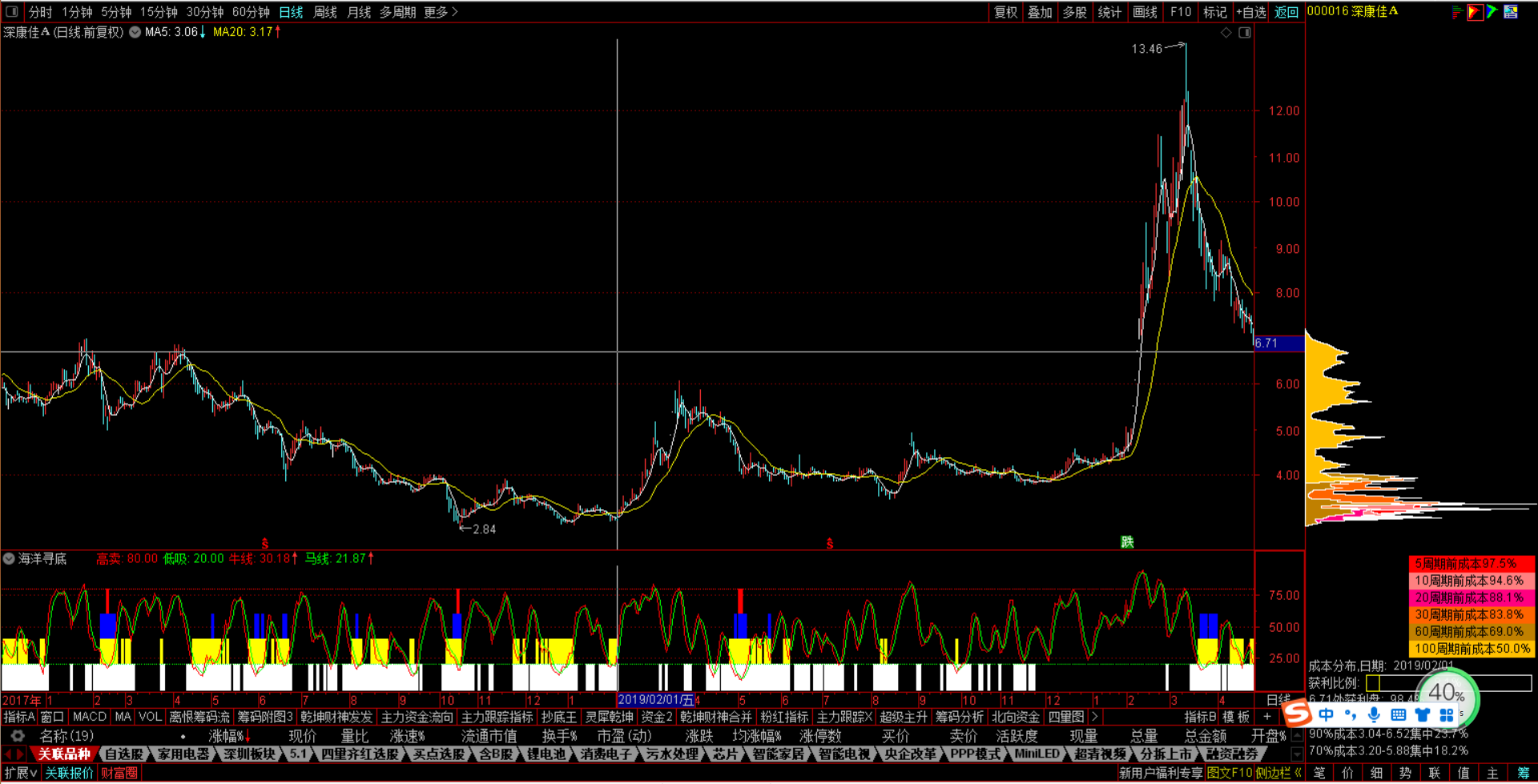The image size is (1538, 784).
Task: Open F10 company info
Action: (1181, 12)
